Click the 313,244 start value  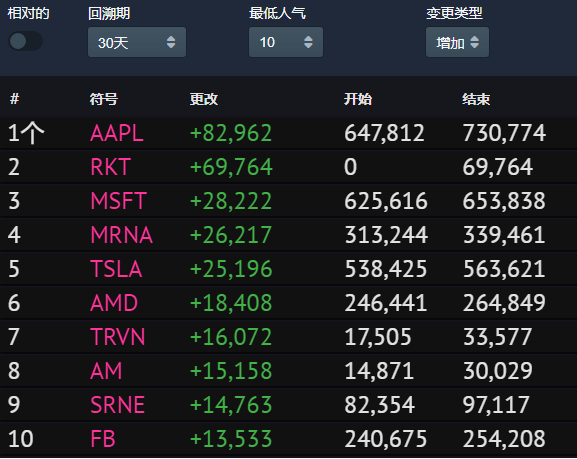(x=386, y=235)
